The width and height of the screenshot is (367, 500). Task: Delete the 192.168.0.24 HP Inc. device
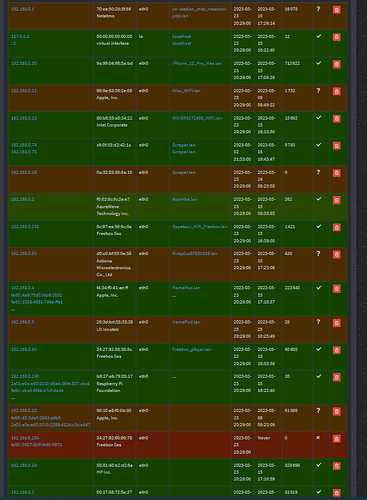337,466
